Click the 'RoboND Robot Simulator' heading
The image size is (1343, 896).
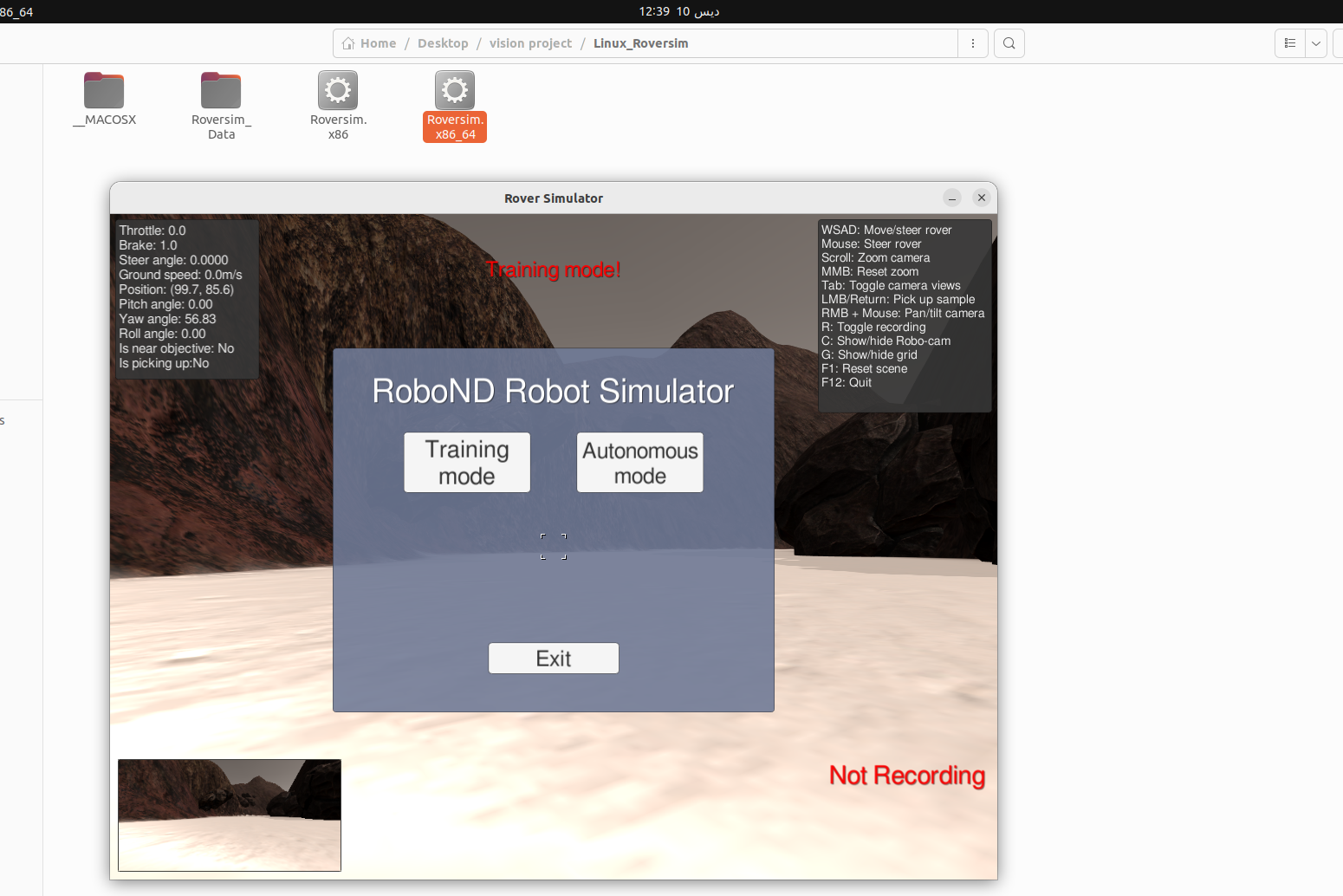553,392
